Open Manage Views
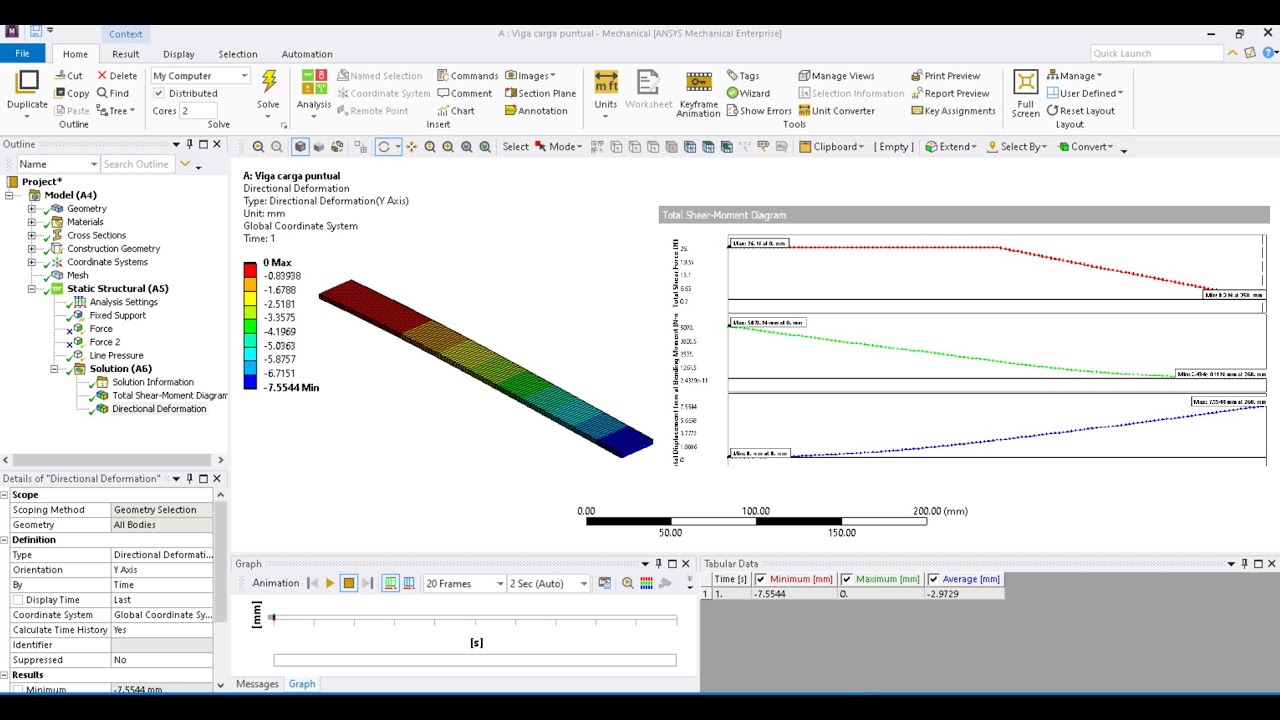The width and height of the screenshot is (1280, 720). (836, 76)
